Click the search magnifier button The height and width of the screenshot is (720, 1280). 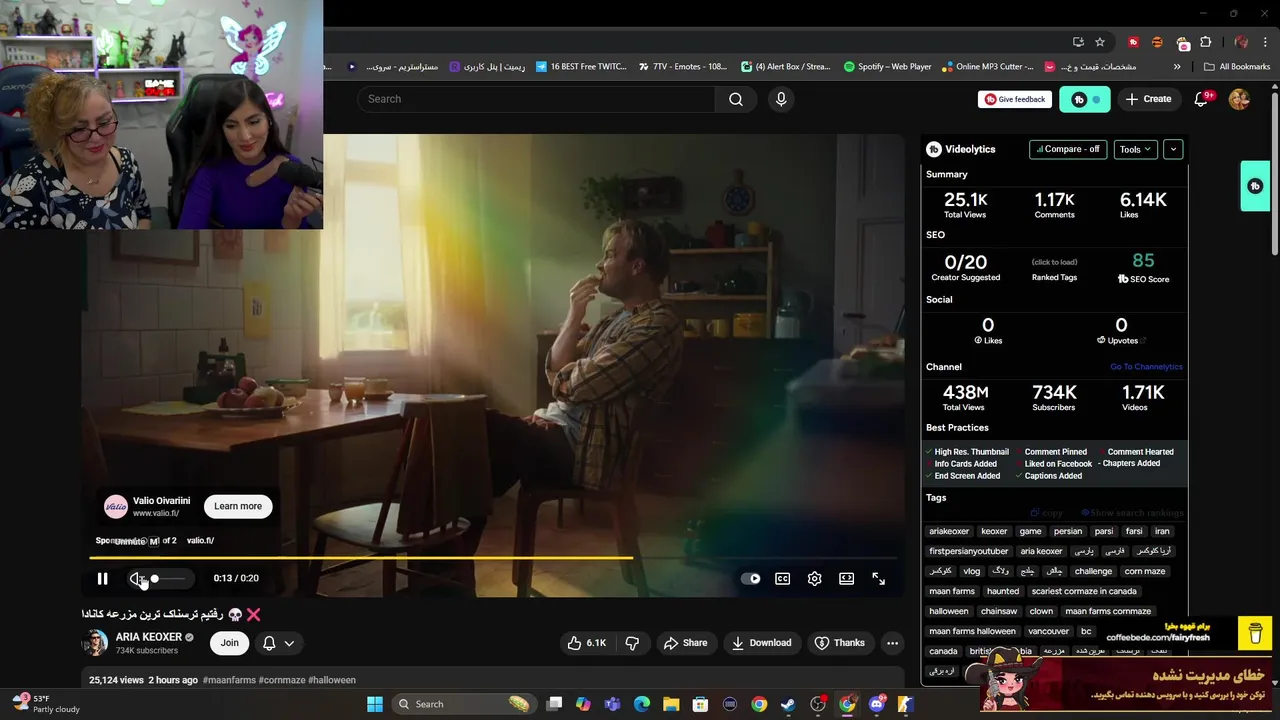736,99
